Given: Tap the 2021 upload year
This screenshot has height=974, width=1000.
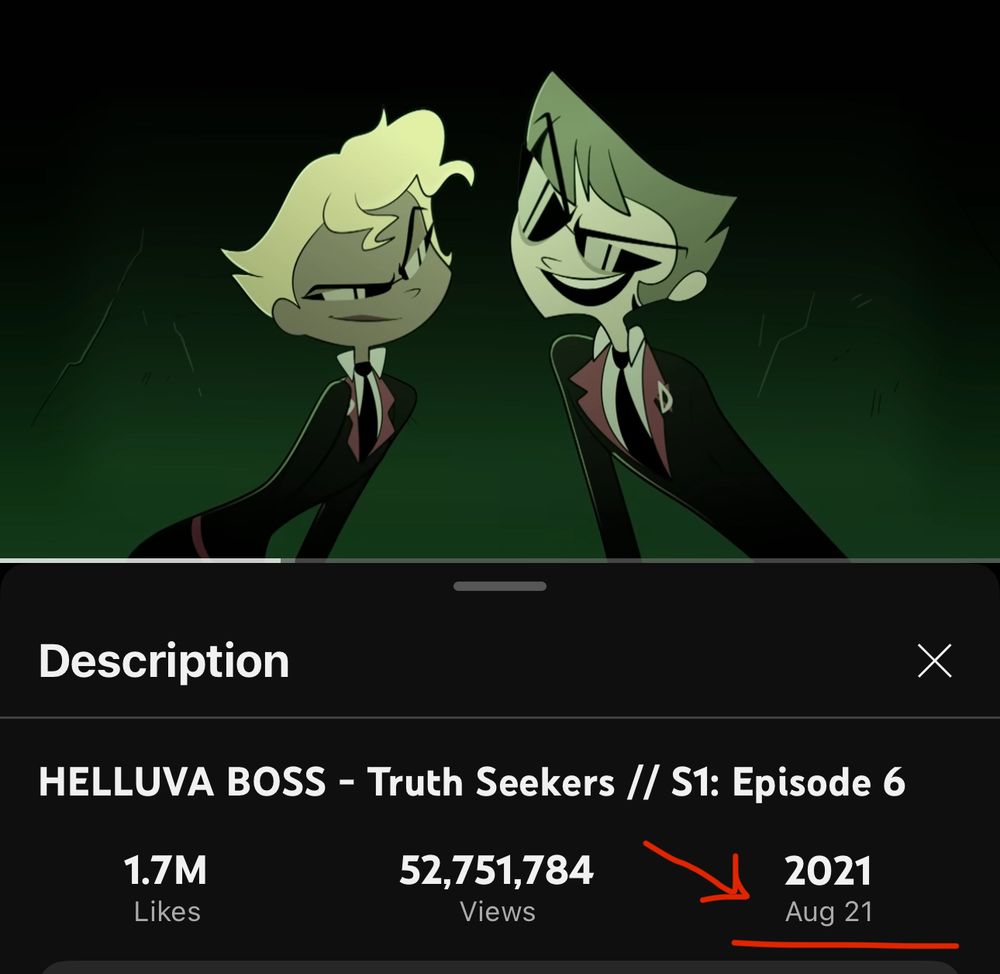Looking at the screenshot, I should pyautogui.click(x=828, y=871).
